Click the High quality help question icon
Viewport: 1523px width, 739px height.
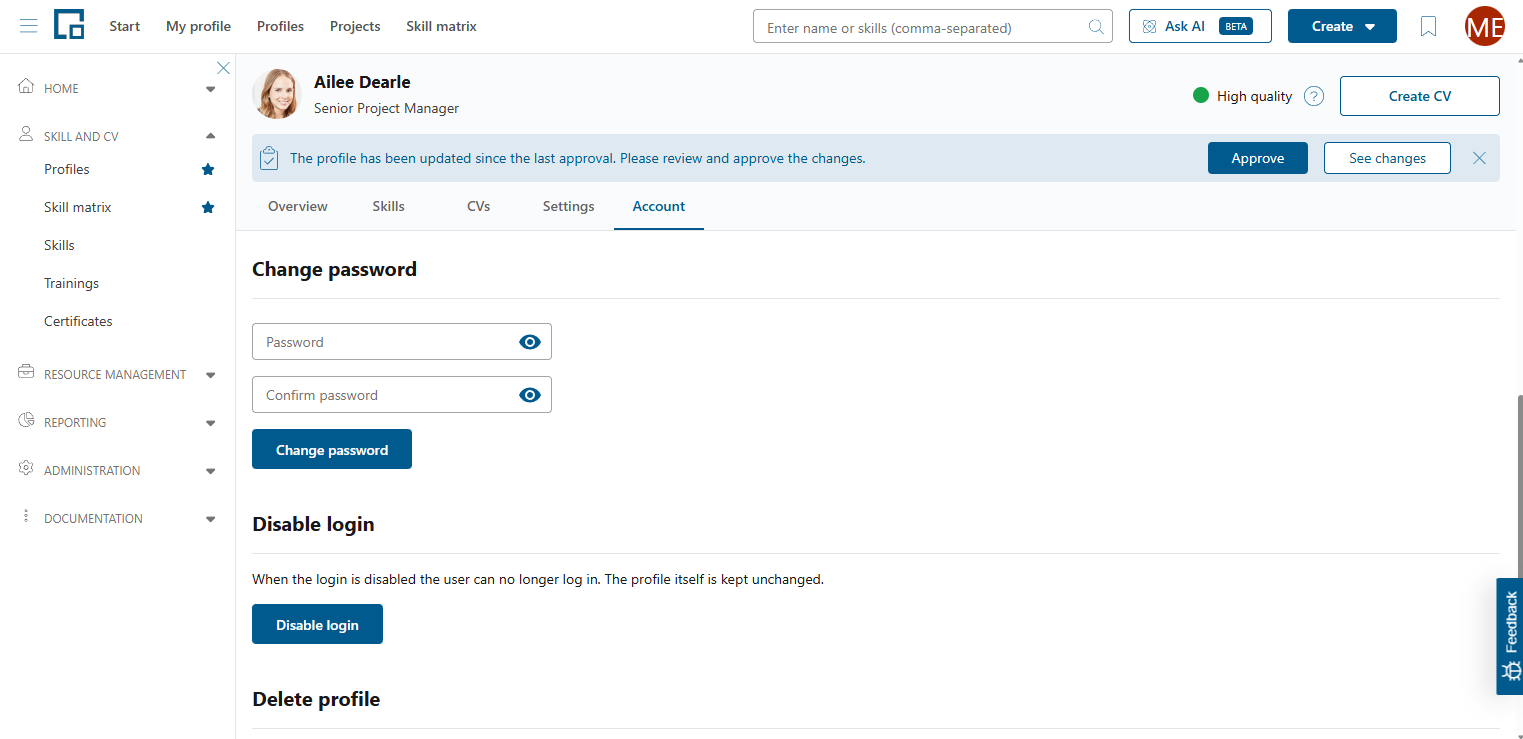click(1314, 96)
